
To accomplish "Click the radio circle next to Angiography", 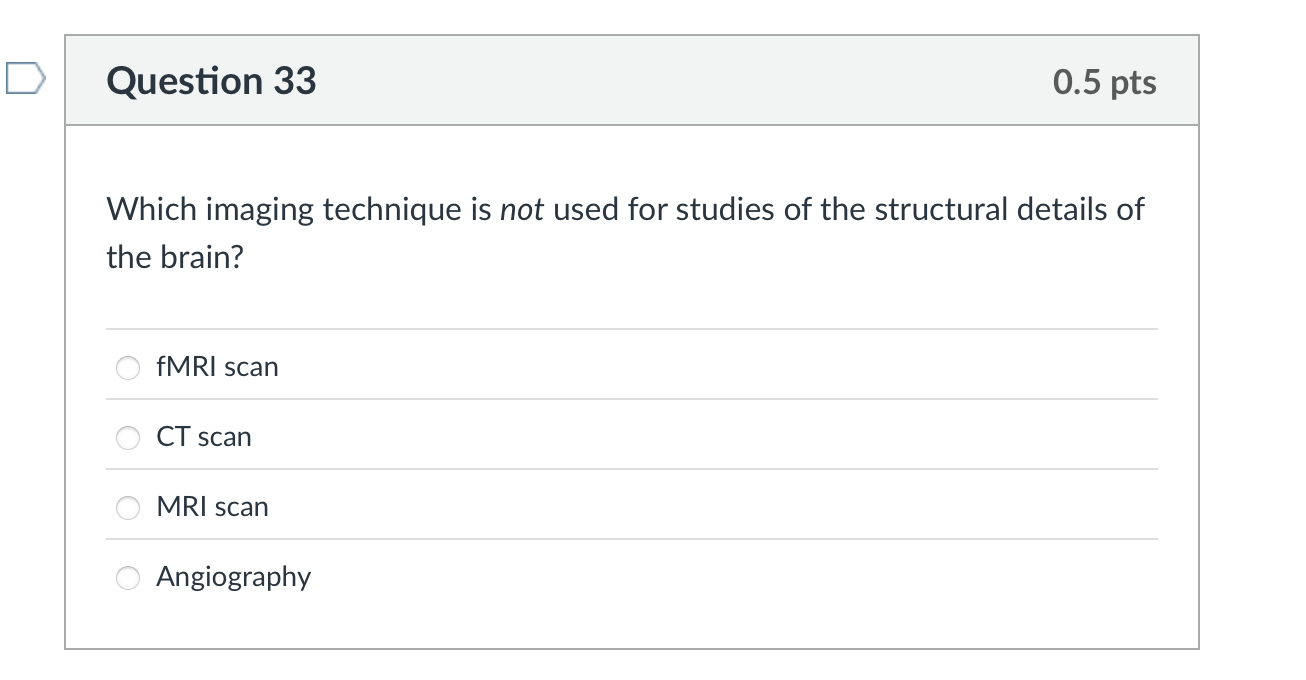I will (127, 577).
